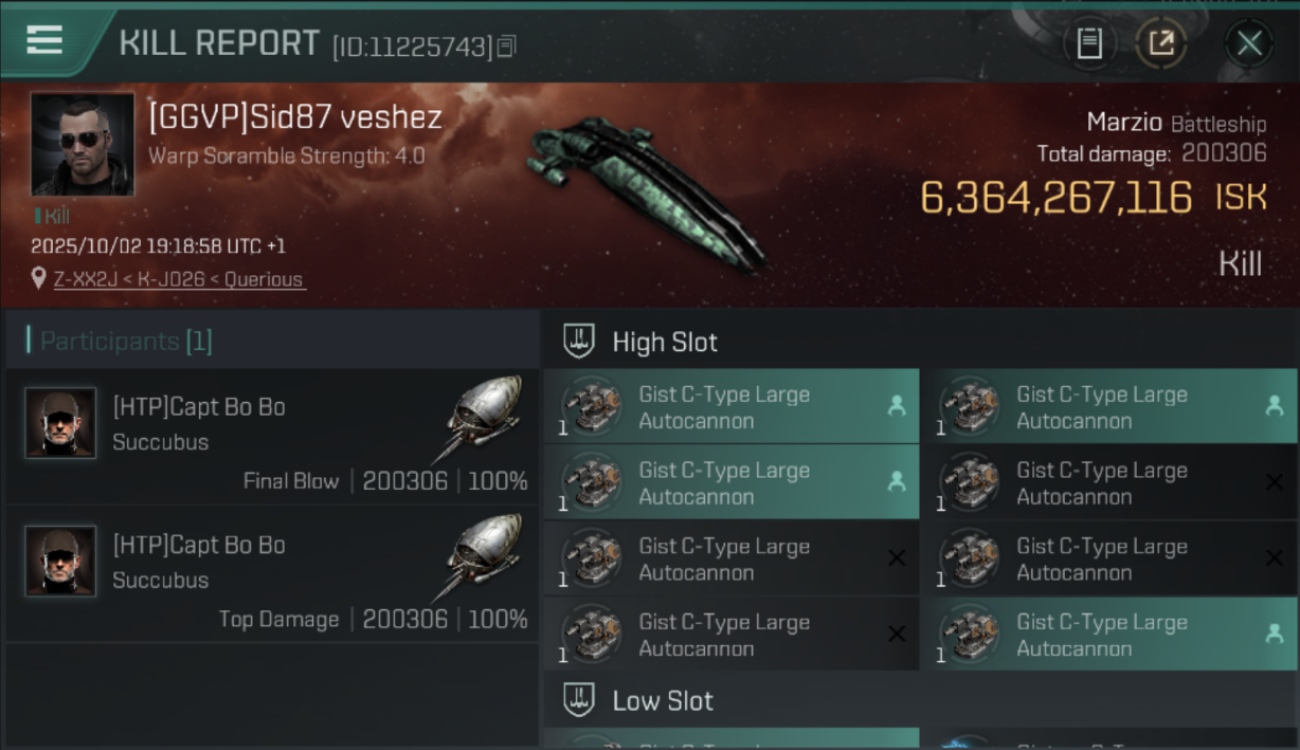Click the High Slot section icon
Image resolution: width=1300 pixels, height=750 pixels.
[580, 341]
